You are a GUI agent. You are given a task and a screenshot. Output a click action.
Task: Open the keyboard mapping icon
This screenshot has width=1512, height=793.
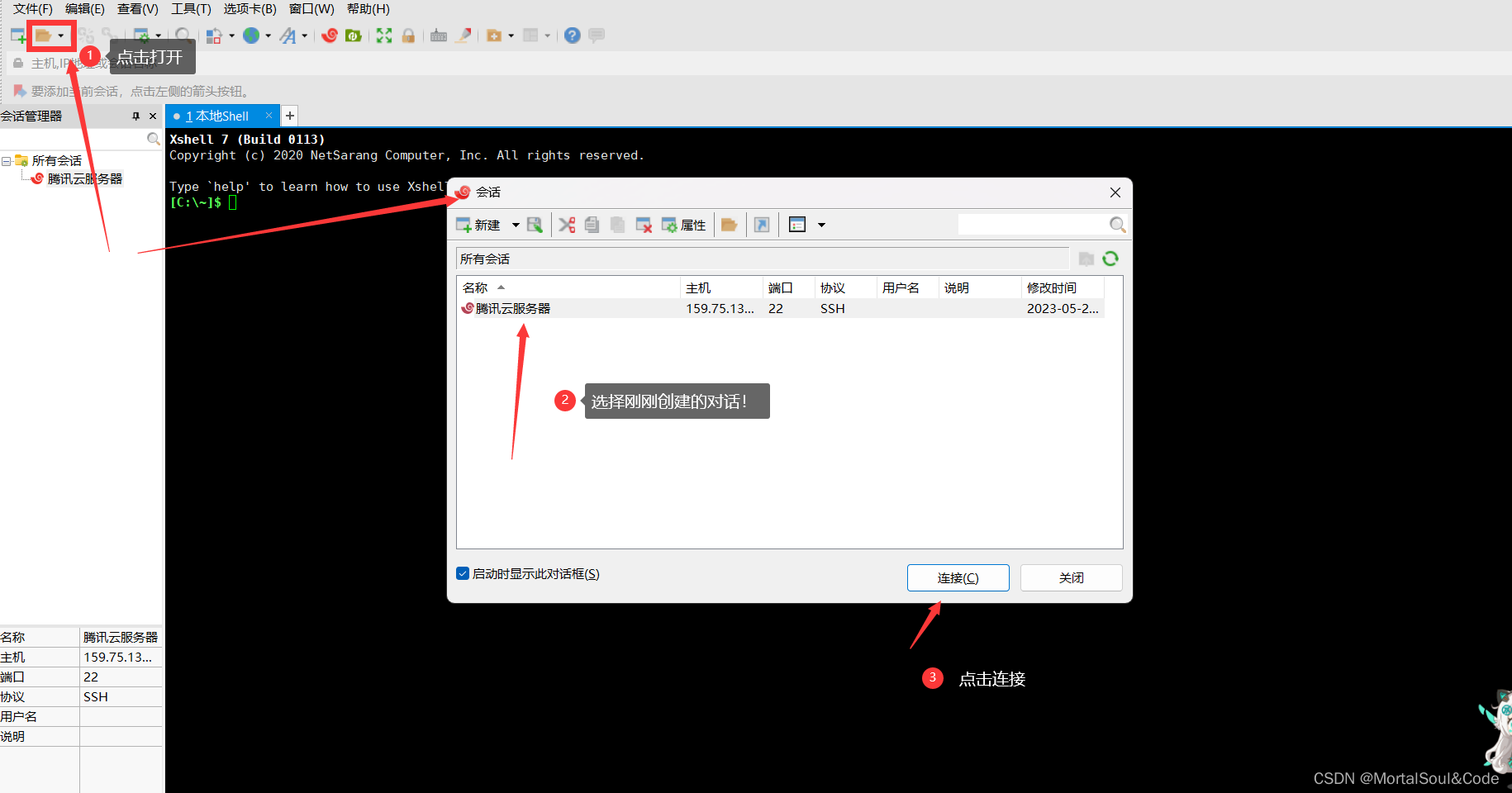tap(439, 36)
